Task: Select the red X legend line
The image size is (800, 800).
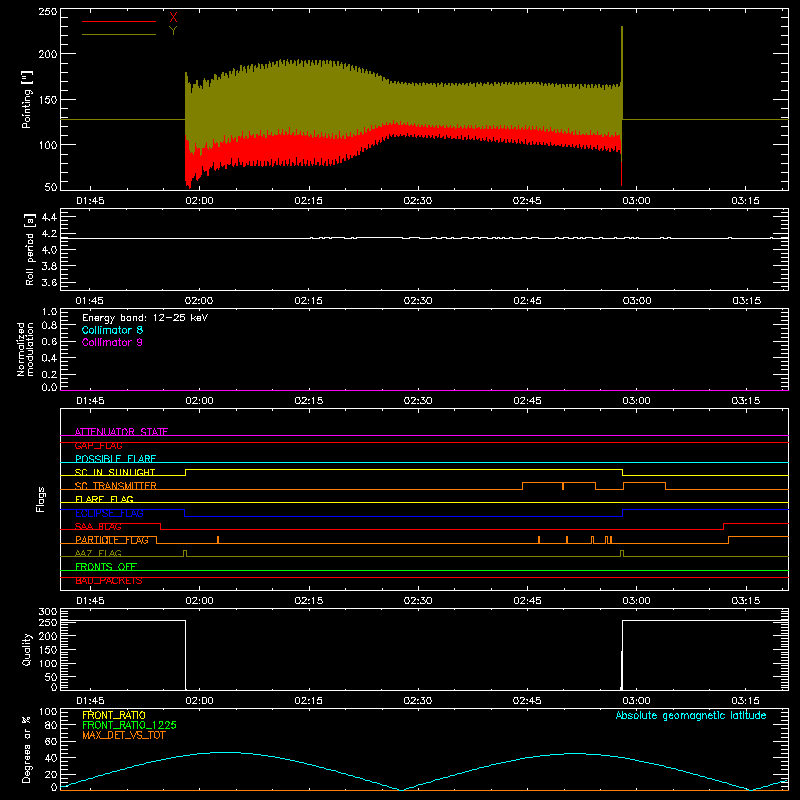Action: pyautogui.click(x=119, y=21)
